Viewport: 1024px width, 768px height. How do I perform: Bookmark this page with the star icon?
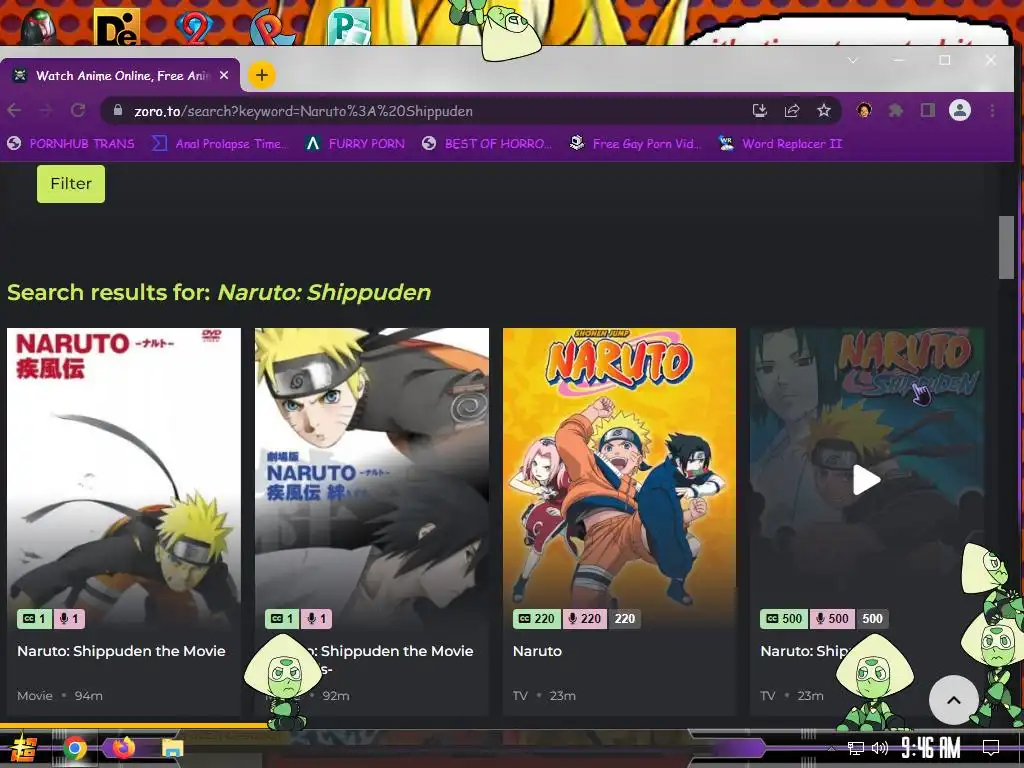point(824,110)
